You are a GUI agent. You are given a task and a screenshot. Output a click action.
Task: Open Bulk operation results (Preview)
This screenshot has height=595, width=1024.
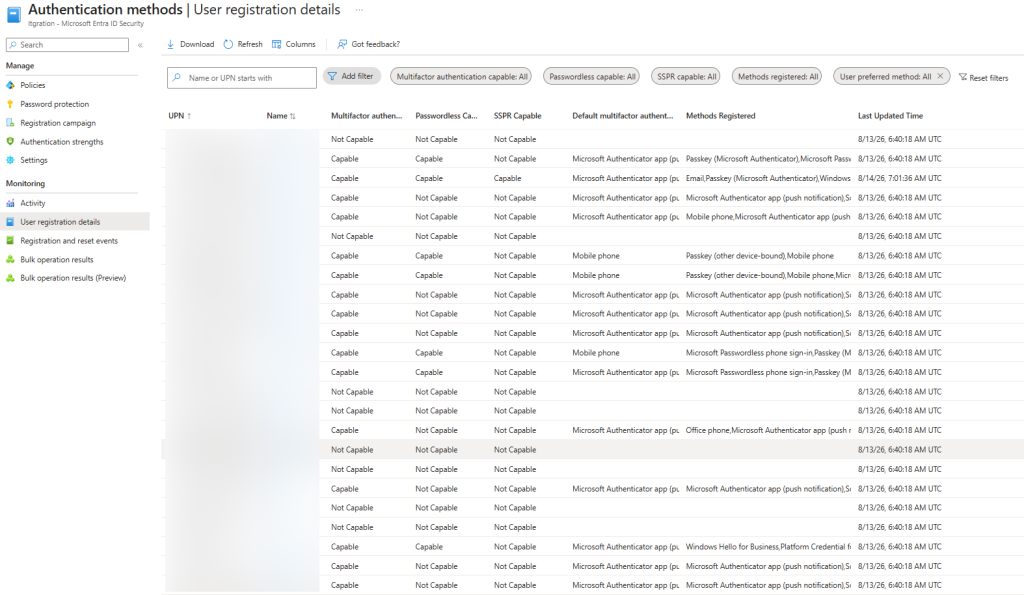point(73,278)
